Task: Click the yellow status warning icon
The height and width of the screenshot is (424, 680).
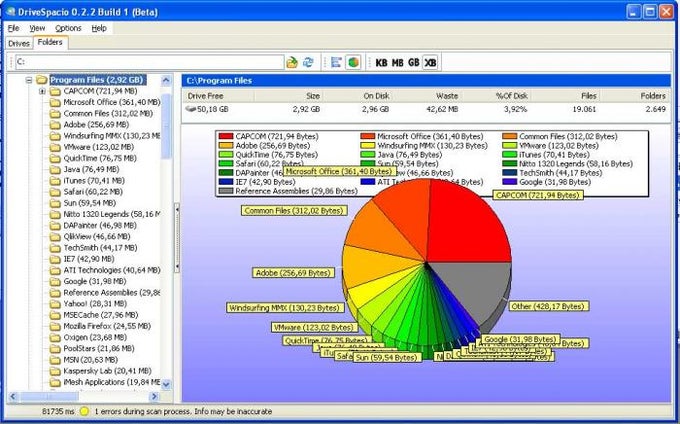Action: pyautogui.click(x=85, y=411)
